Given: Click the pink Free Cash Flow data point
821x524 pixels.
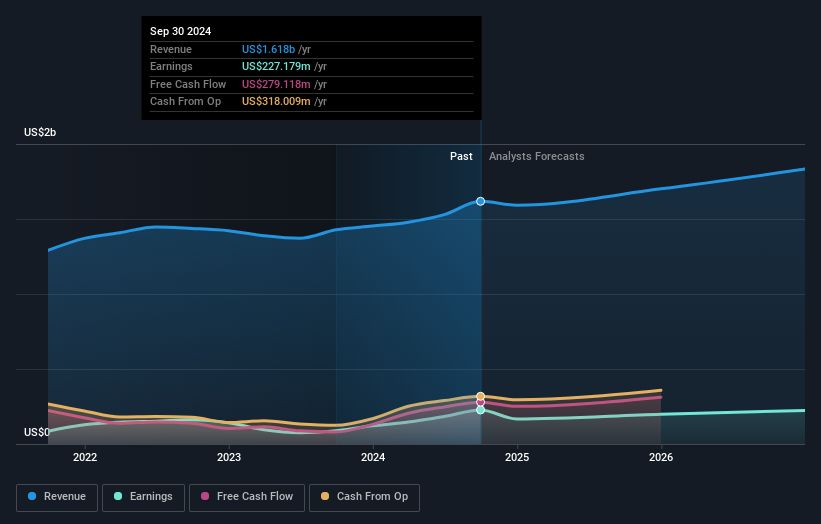Looking at the screenshot, I should pos(480,403).
